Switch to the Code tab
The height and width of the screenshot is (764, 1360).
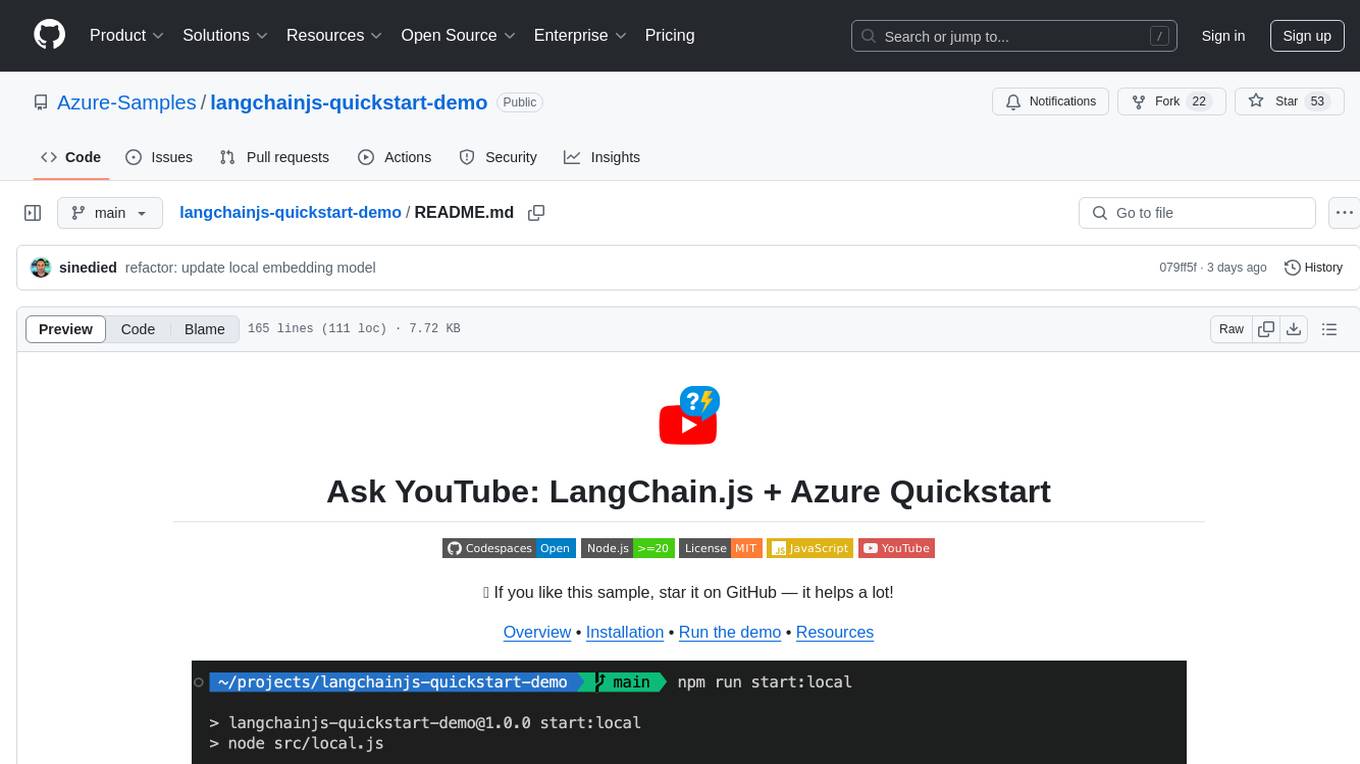[70, 157]
